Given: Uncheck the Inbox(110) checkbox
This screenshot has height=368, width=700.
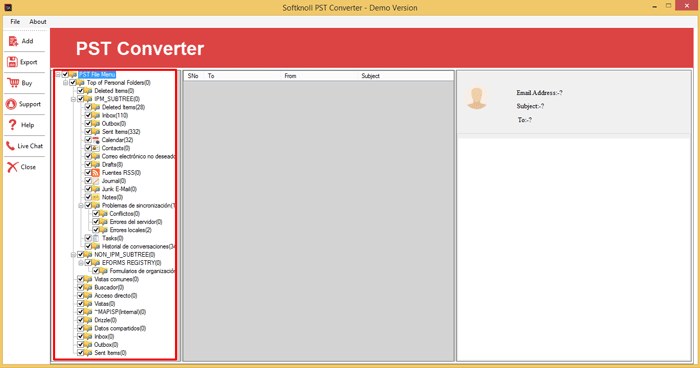Looking at the screenshot, I should tap(88, 115).
